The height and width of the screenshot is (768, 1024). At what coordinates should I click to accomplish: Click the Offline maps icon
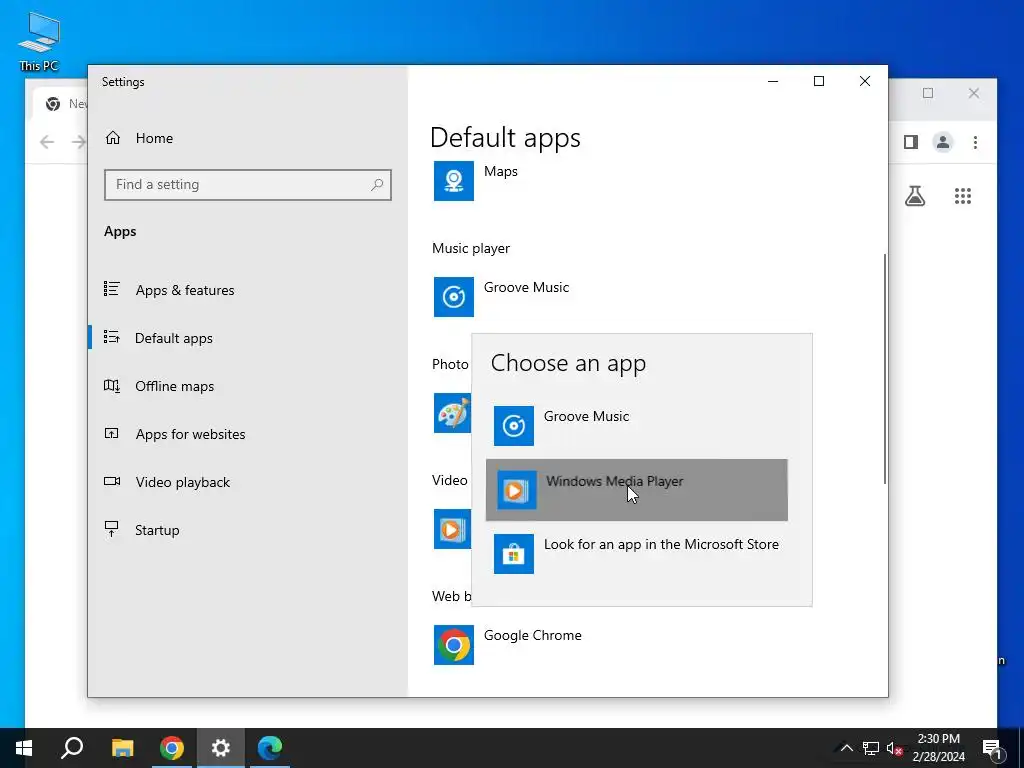[112, 385]
